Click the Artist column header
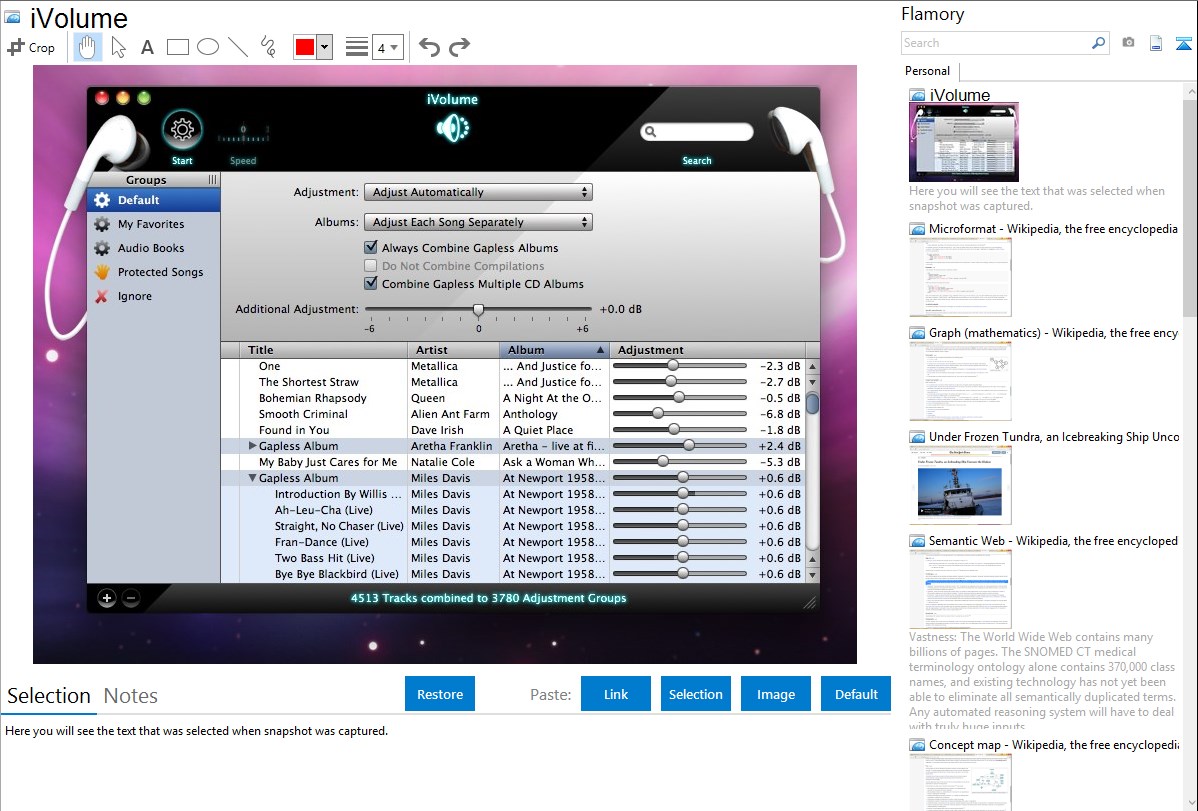1198x811 pixels. (x=454, y=350)
